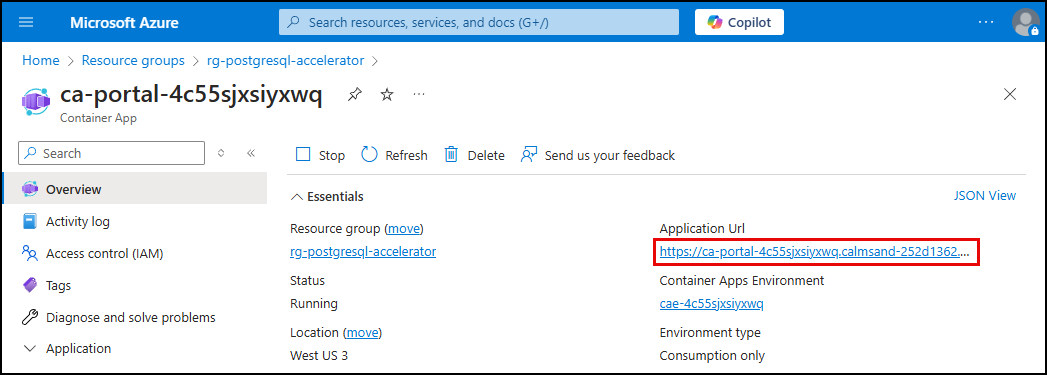Click the Container App resource icon
This screenshot has height=375, width=1047.
[x=35, y=101]
